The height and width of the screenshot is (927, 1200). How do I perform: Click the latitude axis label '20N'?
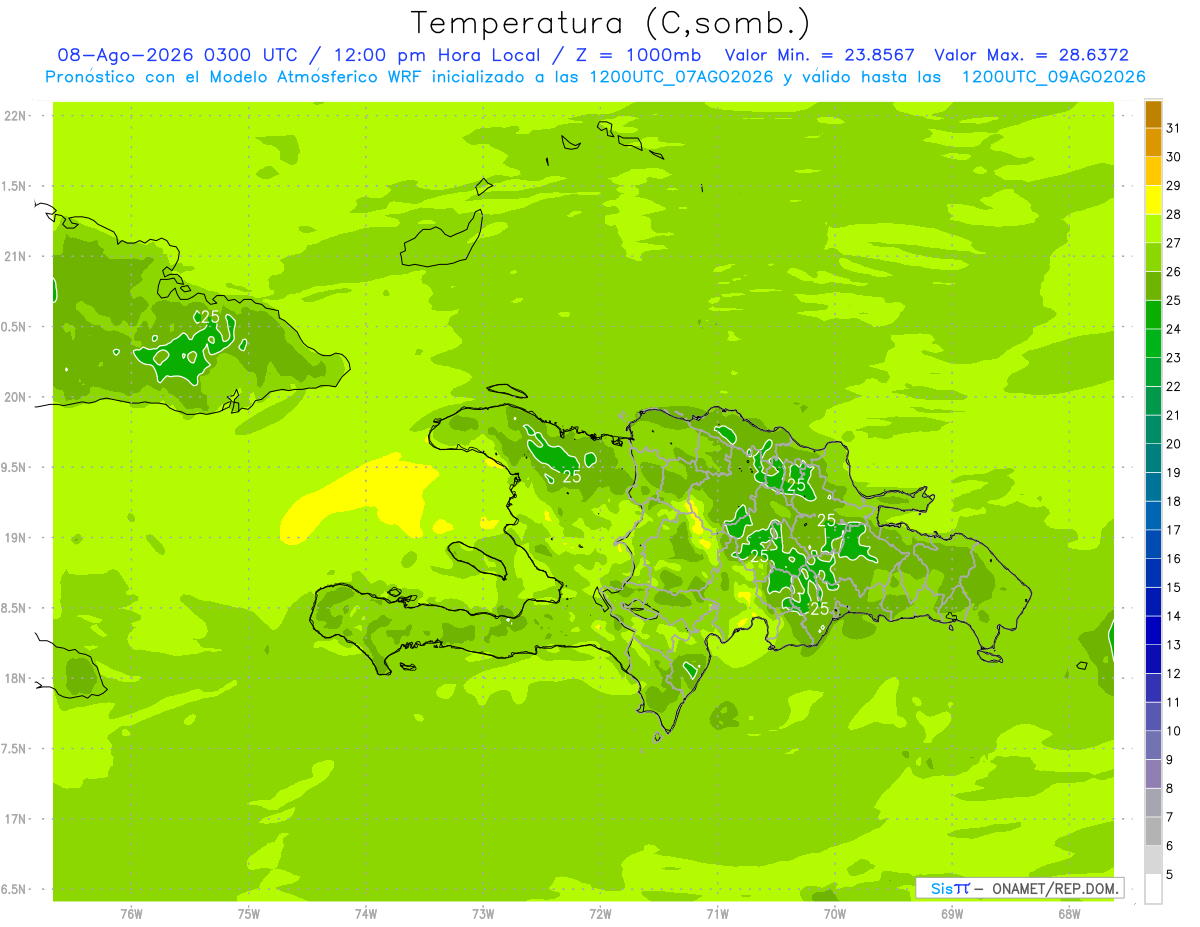click(x=16, y=397)
